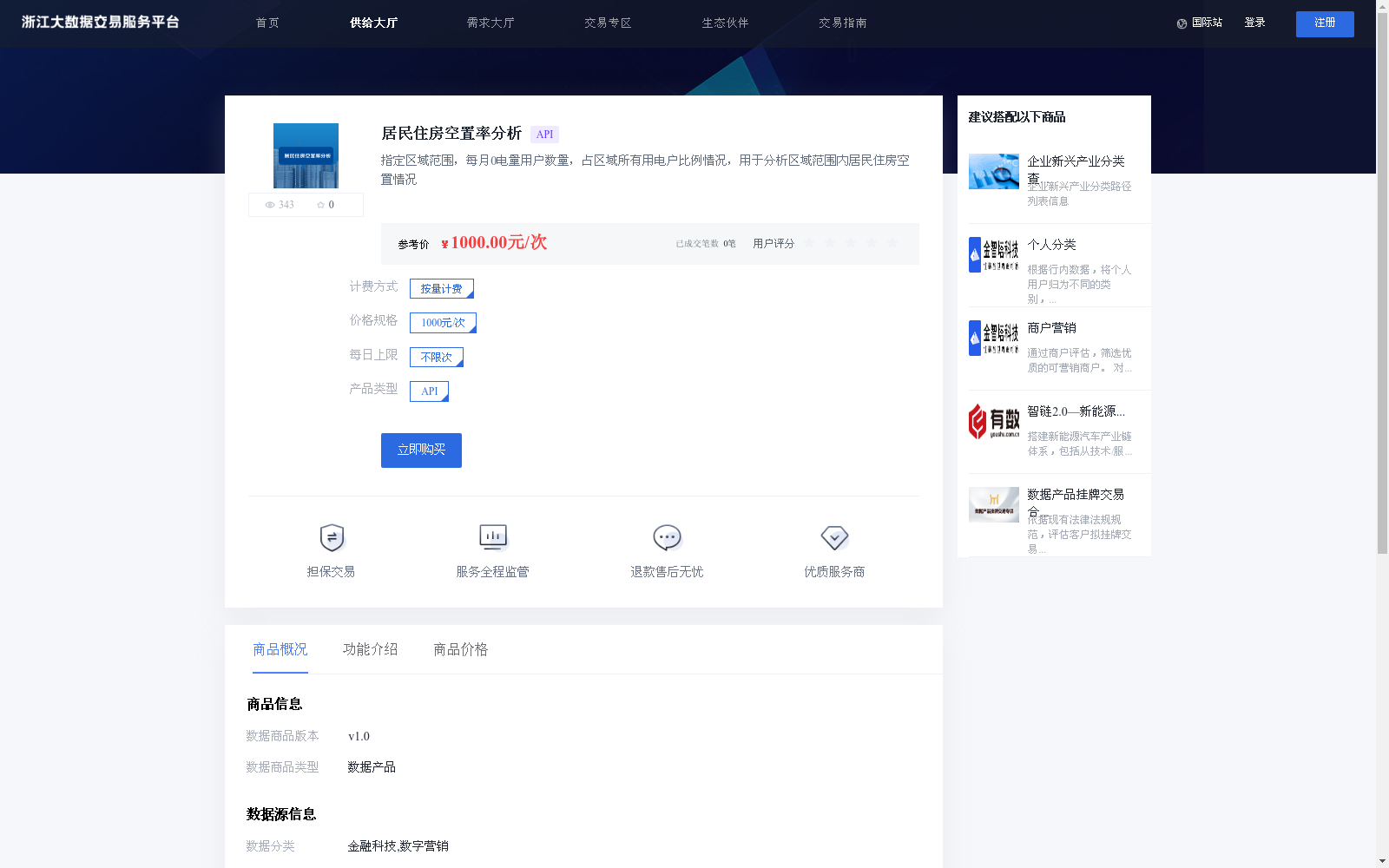
Task: Click the 数据产品 product type value
Action: pos(372,767)
